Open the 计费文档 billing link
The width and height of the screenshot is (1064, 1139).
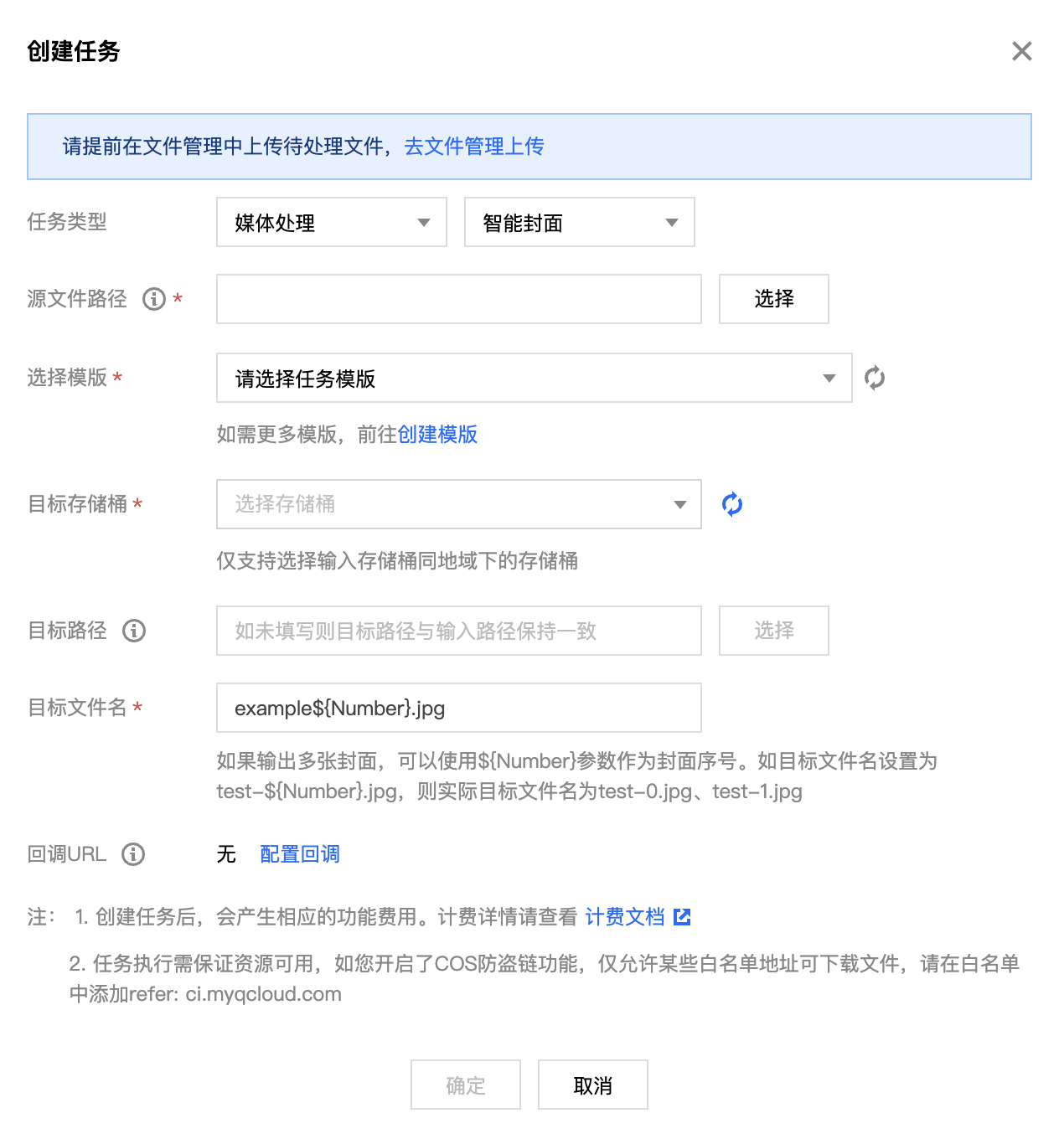(625, 917)
